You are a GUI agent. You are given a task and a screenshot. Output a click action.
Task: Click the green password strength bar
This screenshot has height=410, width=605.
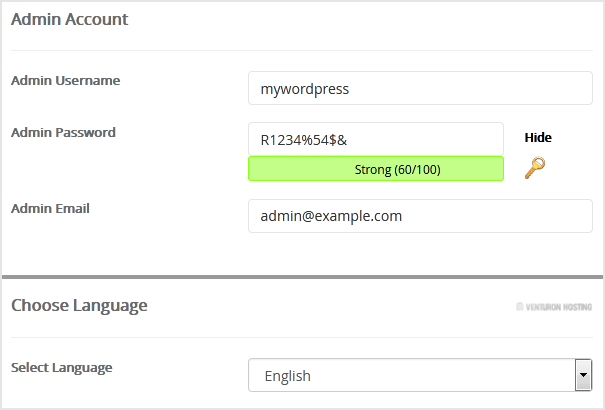point(376,169)
